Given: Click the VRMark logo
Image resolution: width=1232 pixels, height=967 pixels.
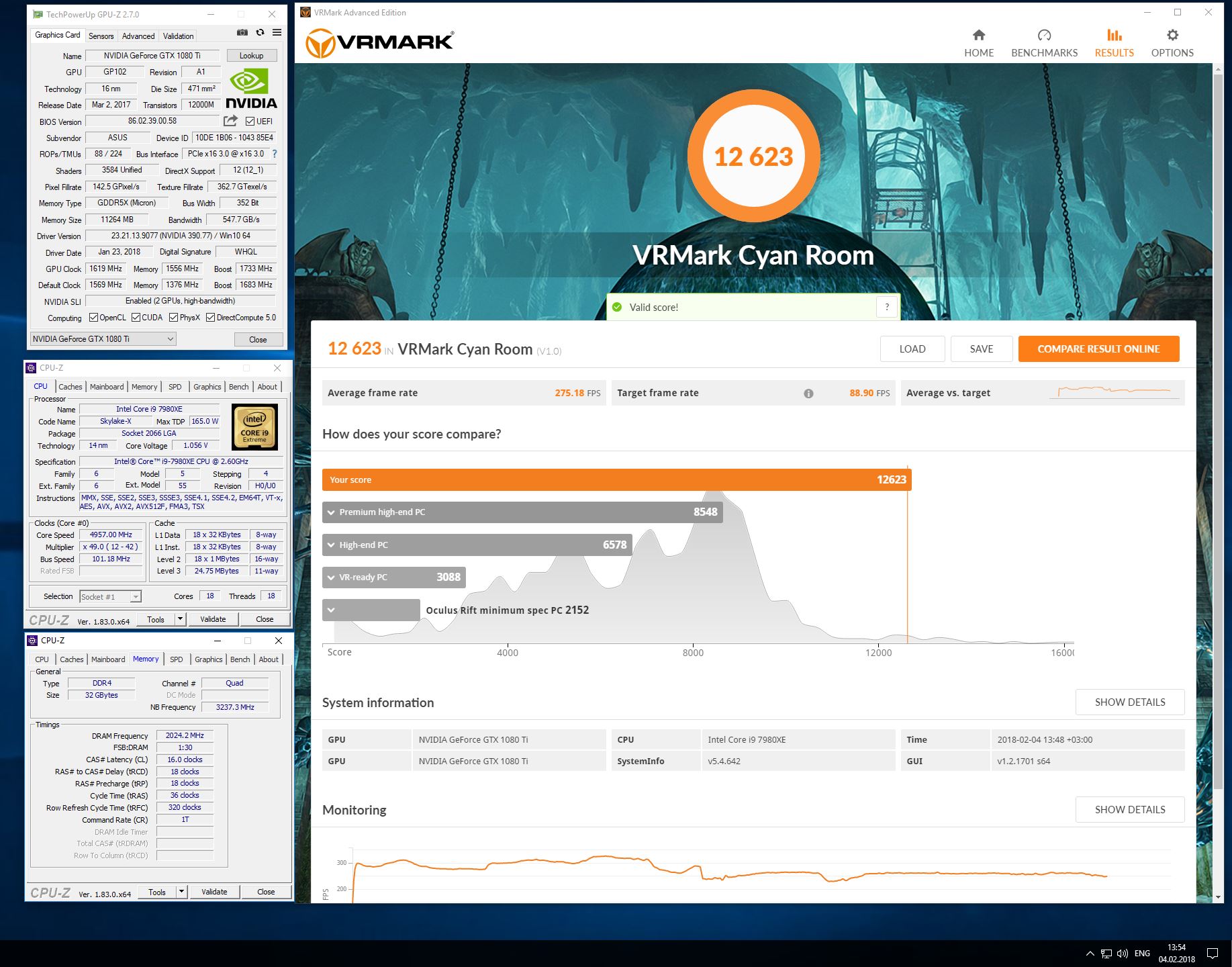Looking at the screenshot, I should (380, 42).
